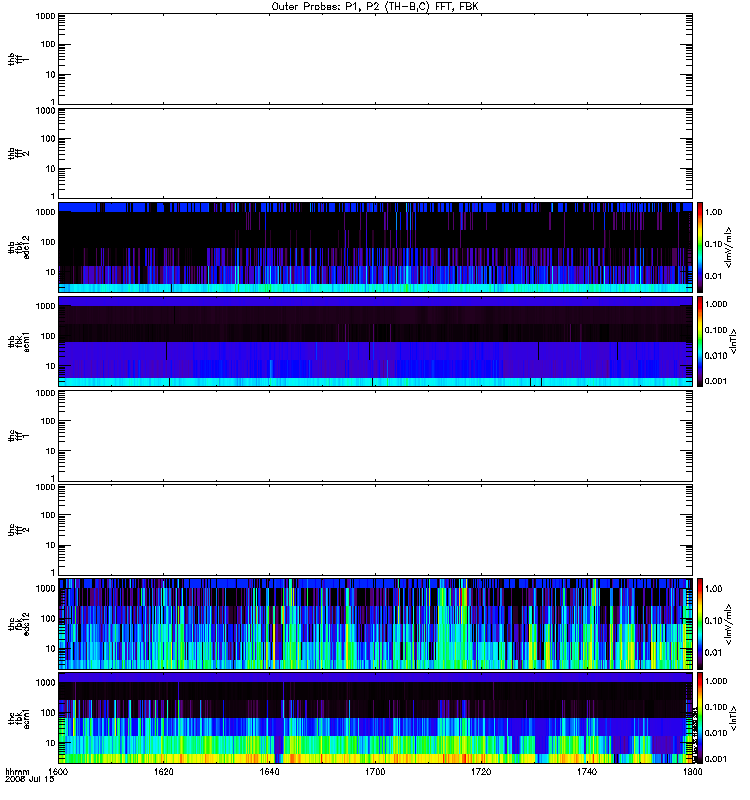Image resolution: width=750 pixels, height=800 pixels.
Task: Click the 1600 time axis label
Action: 58,771
